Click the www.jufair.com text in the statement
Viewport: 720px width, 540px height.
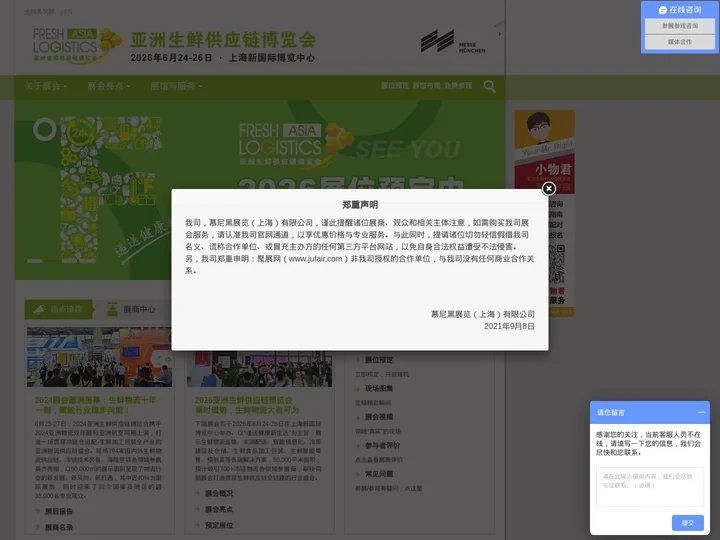tap(315, 259)
